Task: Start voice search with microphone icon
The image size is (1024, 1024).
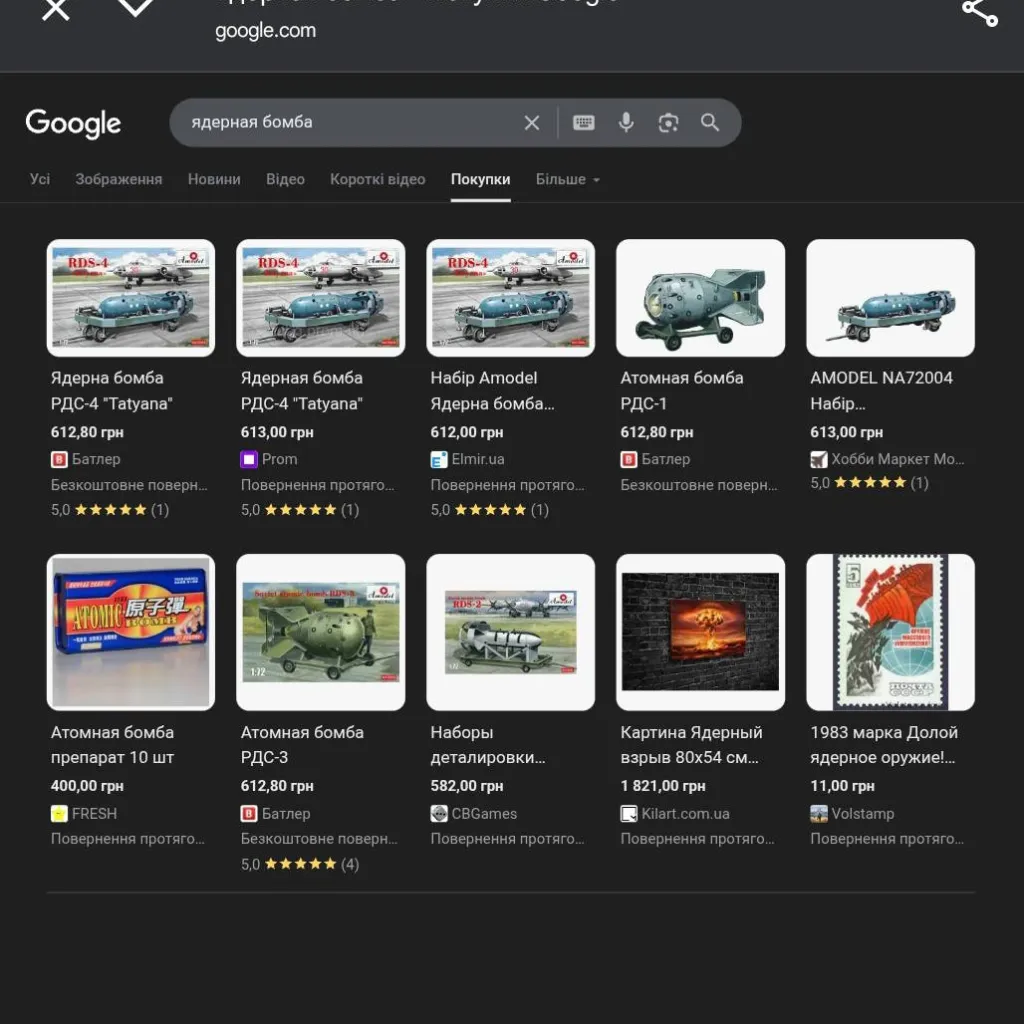Action: coord(626,123)
